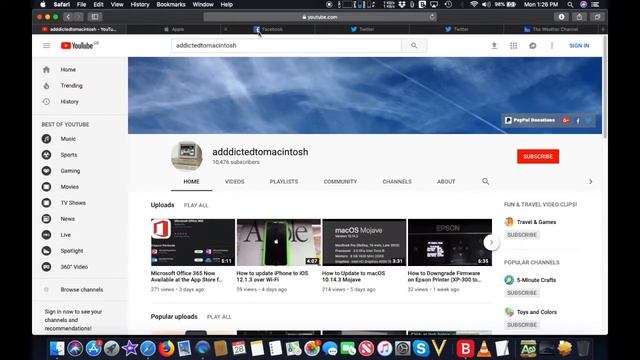Open Firefox from the Dock
This screenshot has height=360, width=640.
pyautogui.click(x=166, y=348)
